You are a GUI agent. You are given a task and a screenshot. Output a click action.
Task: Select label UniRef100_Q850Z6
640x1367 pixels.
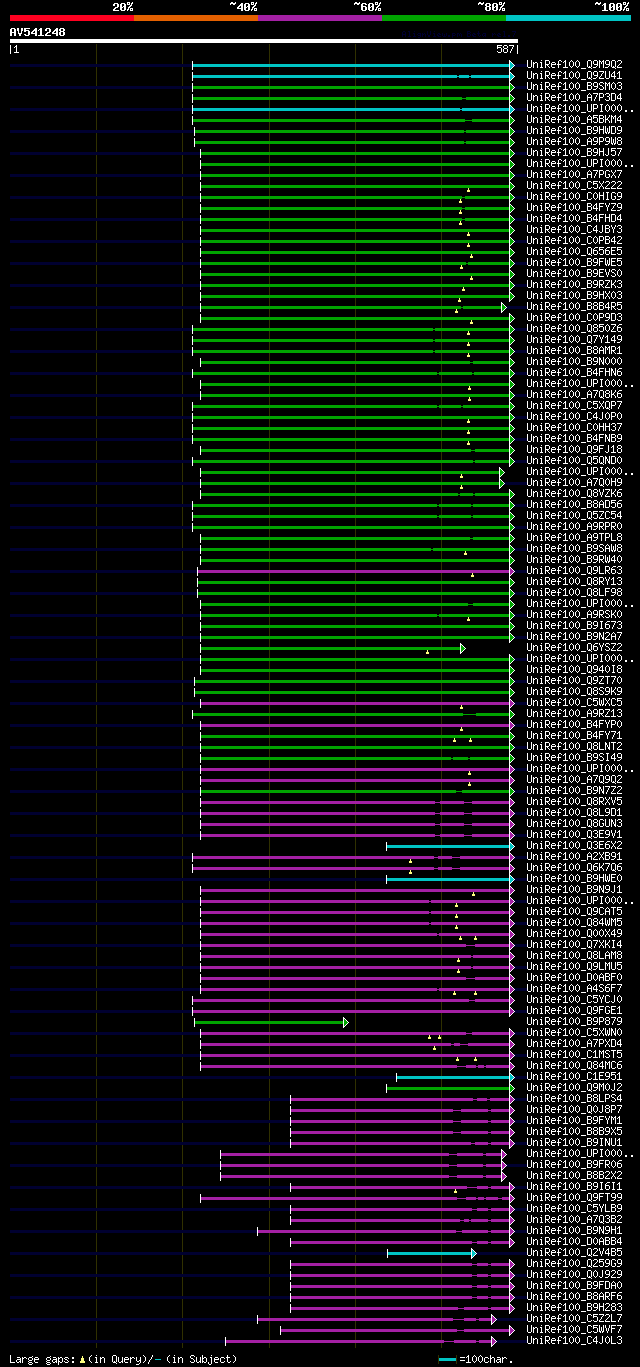[574, 328]
